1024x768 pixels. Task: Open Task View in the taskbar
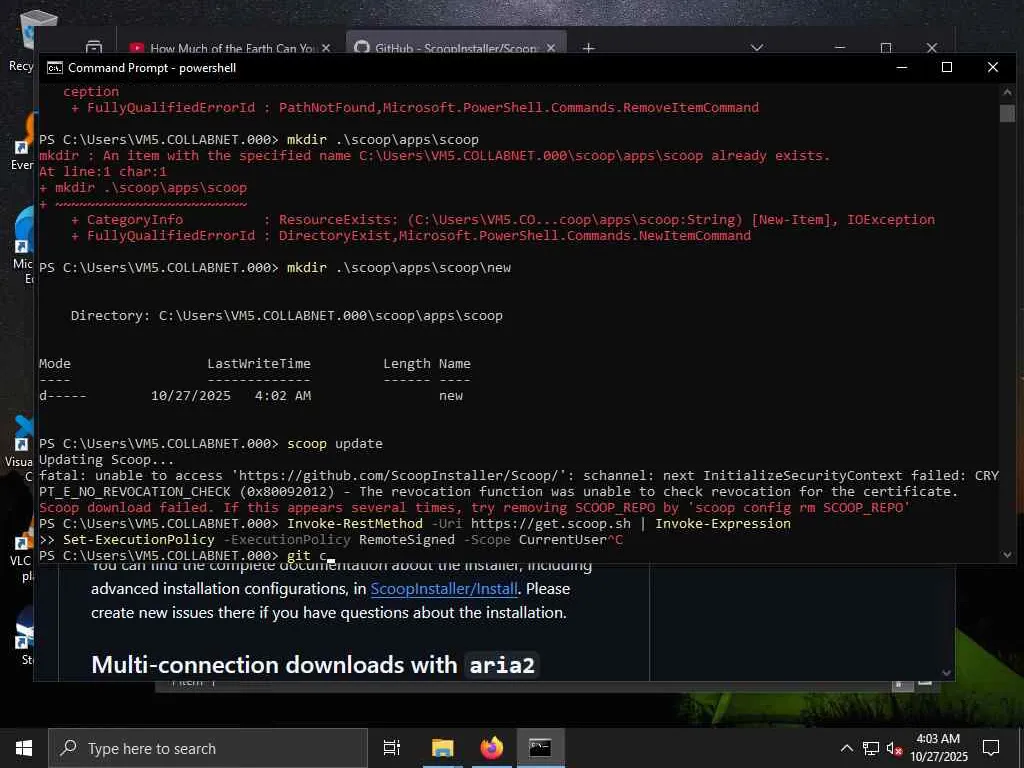coord(392,748)
